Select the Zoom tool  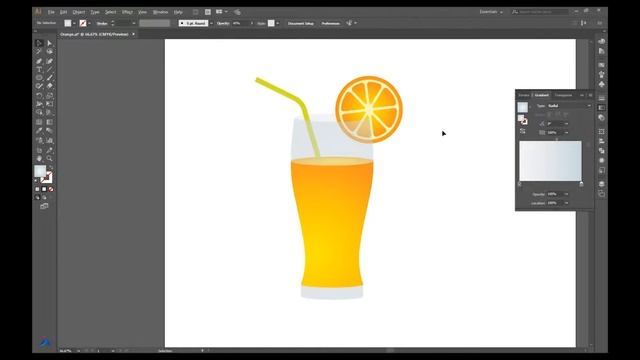(x=49, y=158)
